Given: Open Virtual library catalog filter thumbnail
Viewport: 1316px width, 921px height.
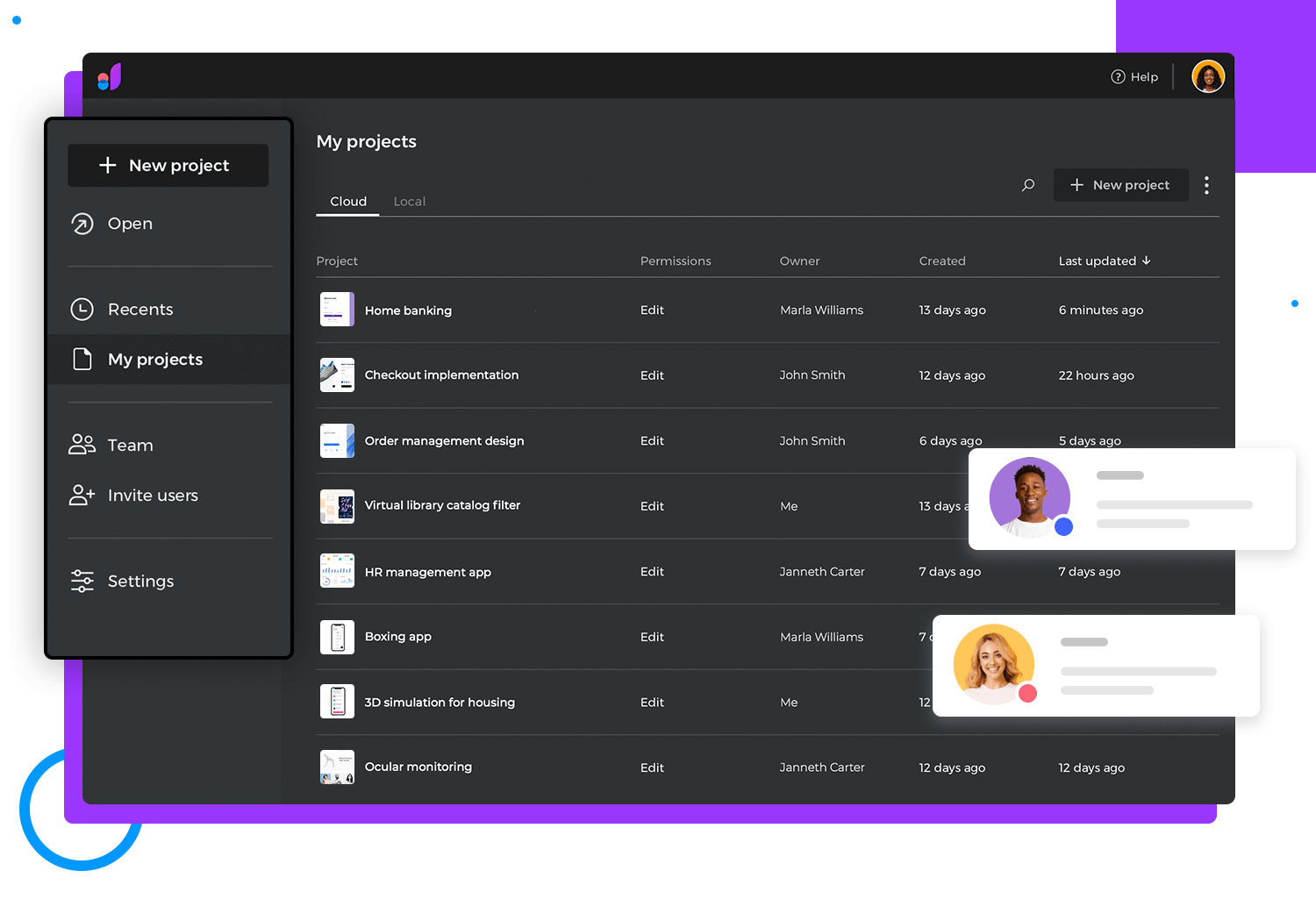Looking at the screenshot, I should coord(337,506).
